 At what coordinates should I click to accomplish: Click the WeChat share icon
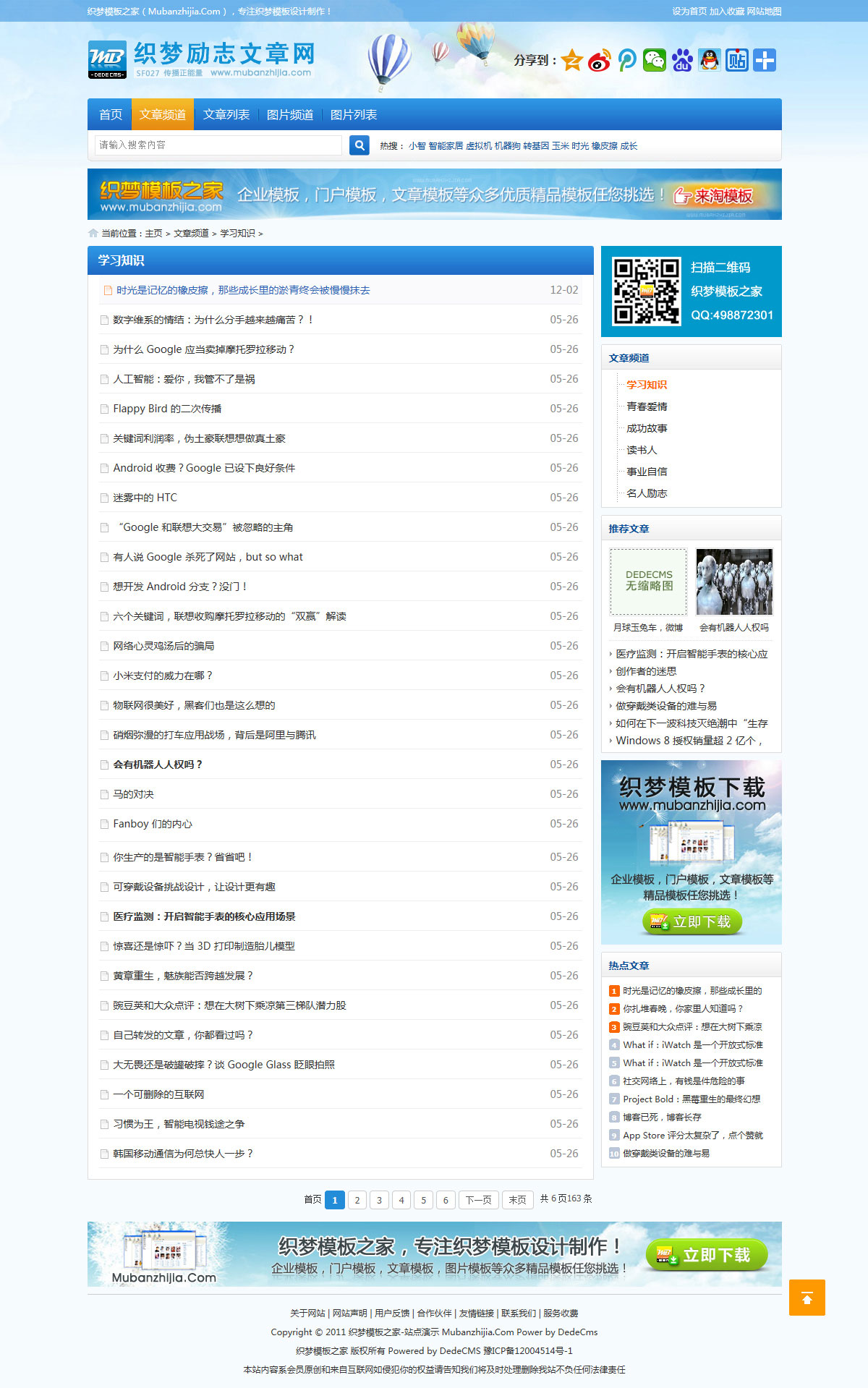(x=655, y=61)
